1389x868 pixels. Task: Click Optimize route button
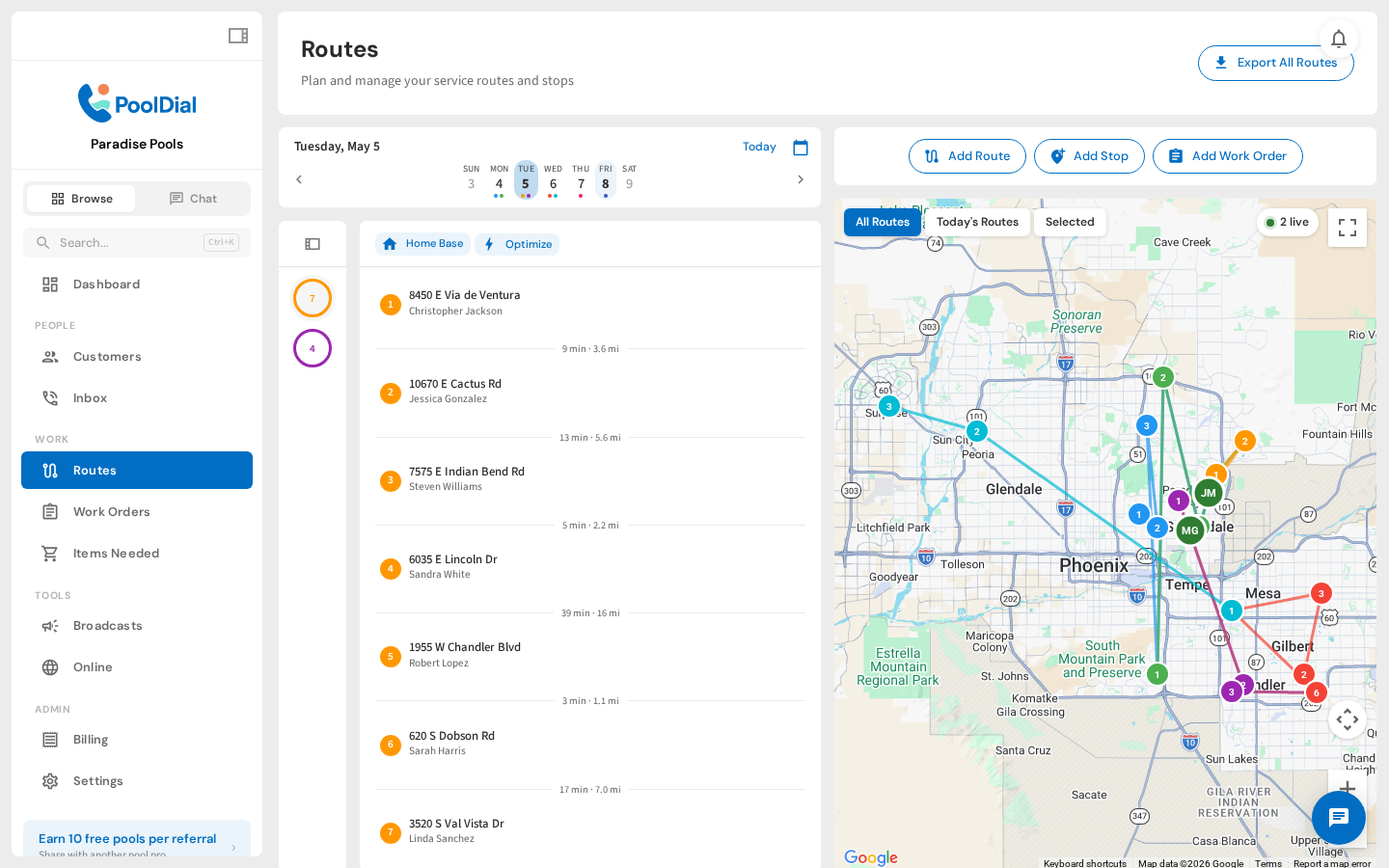517,244
